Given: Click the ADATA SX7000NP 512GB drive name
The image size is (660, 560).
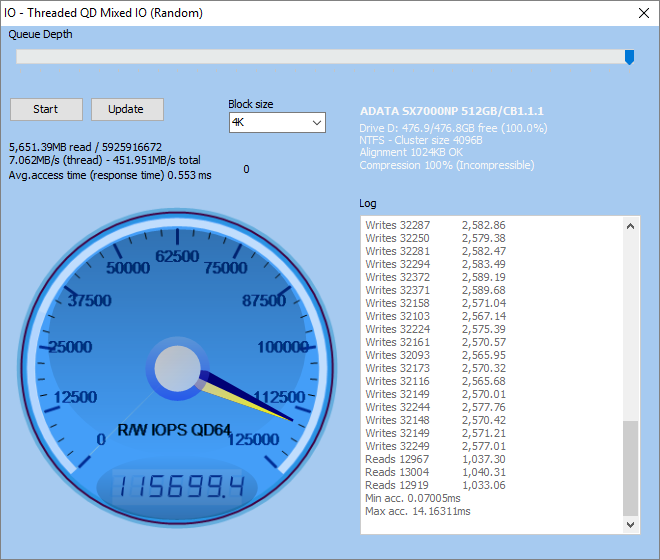Looking at the screenshot, I should click(x=452, y=111).
